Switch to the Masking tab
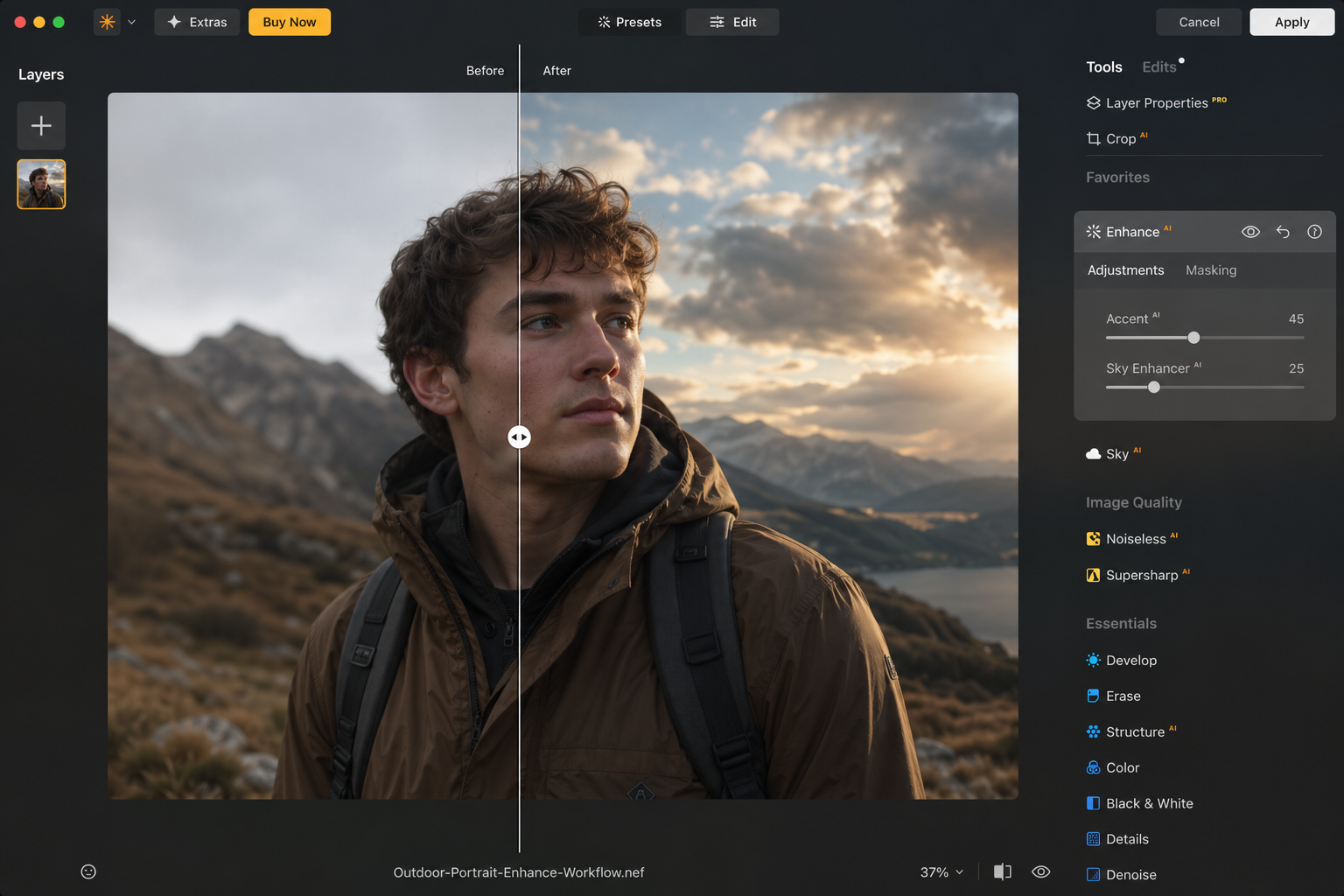 click(x=1210, y=270)
